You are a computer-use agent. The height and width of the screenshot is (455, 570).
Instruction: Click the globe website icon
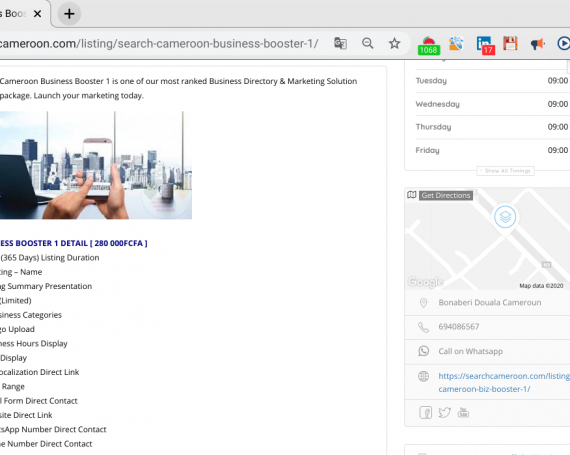[x=424, y=376]
